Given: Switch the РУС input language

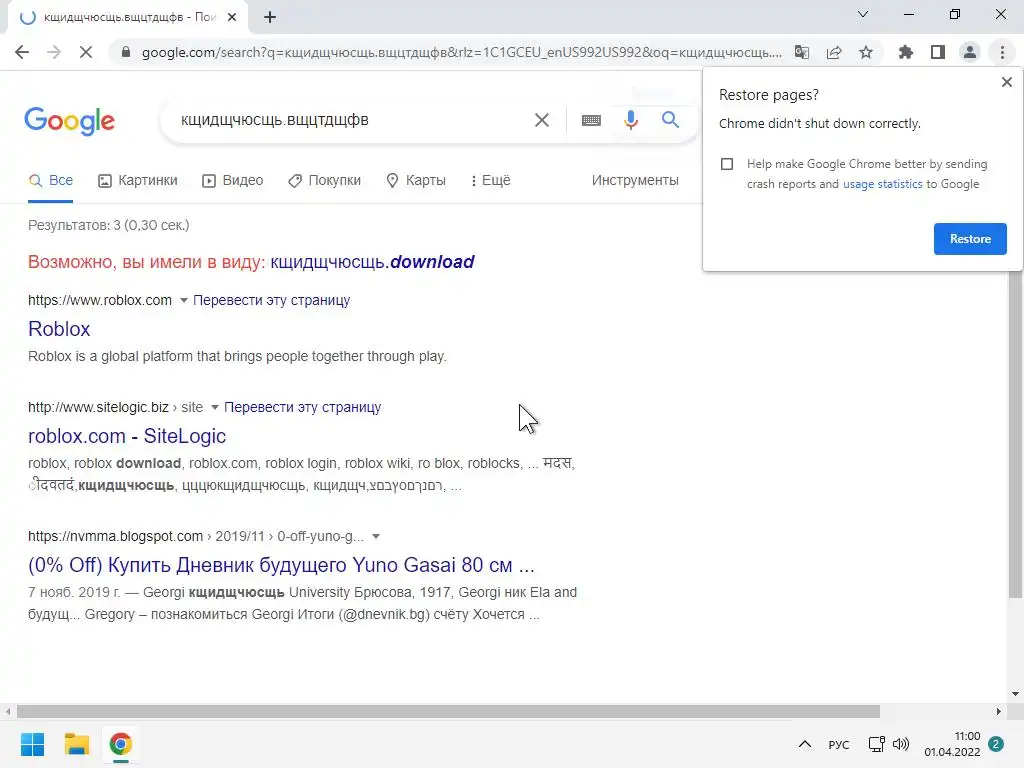Looking at the screenshot, I should (x=839, y=744).
